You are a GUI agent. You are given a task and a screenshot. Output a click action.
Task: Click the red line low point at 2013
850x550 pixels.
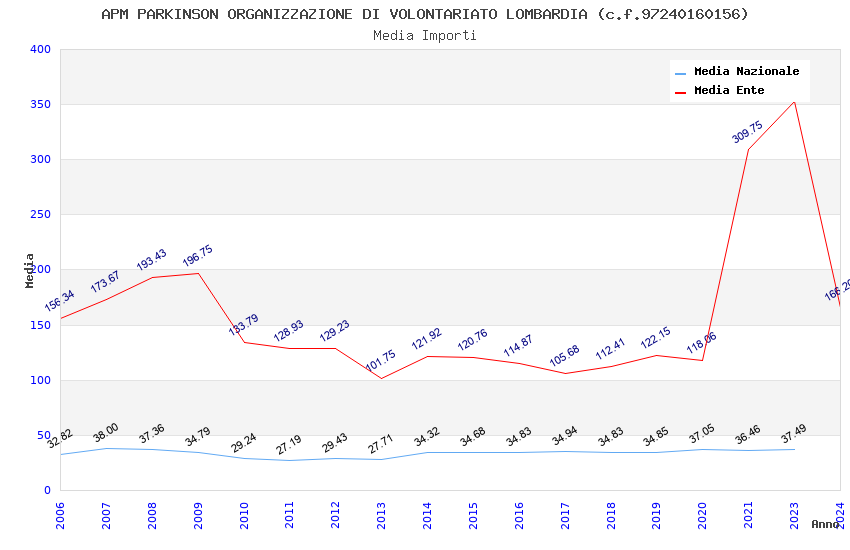click(x=381, y=378)
